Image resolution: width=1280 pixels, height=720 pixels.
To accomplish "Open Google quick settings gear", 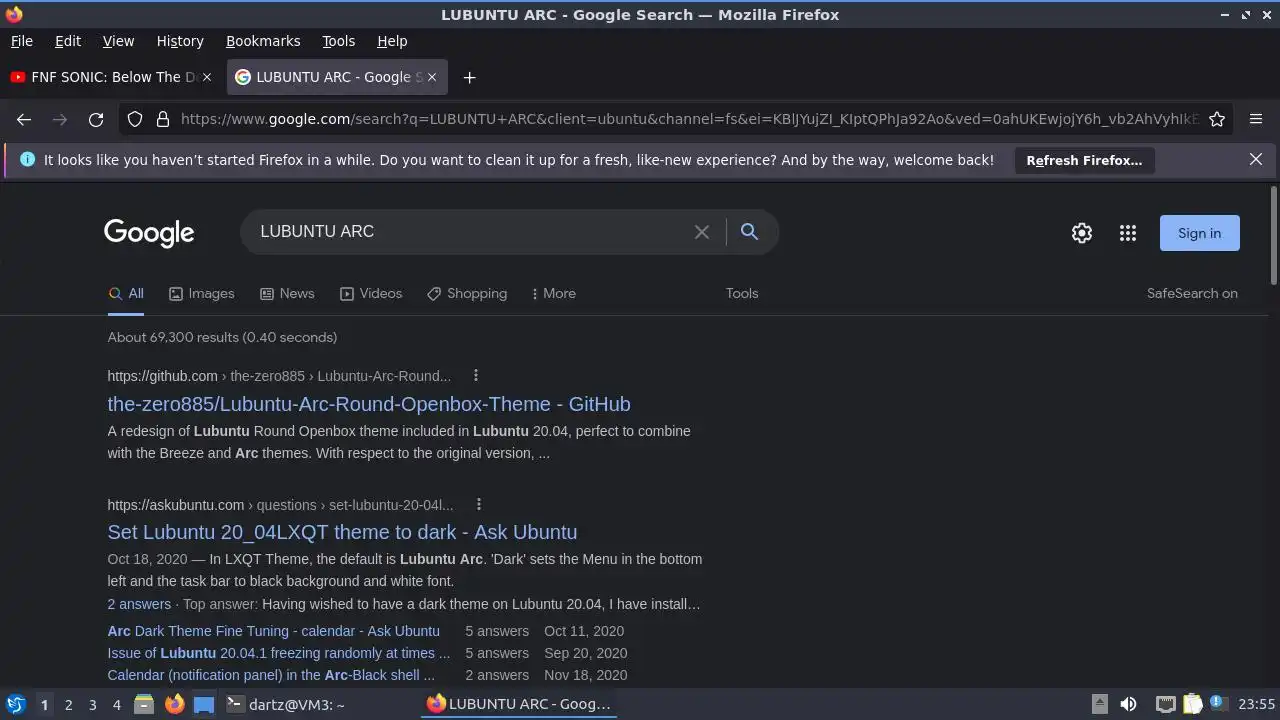I will pyautogui.click(x=1082, y=233).
